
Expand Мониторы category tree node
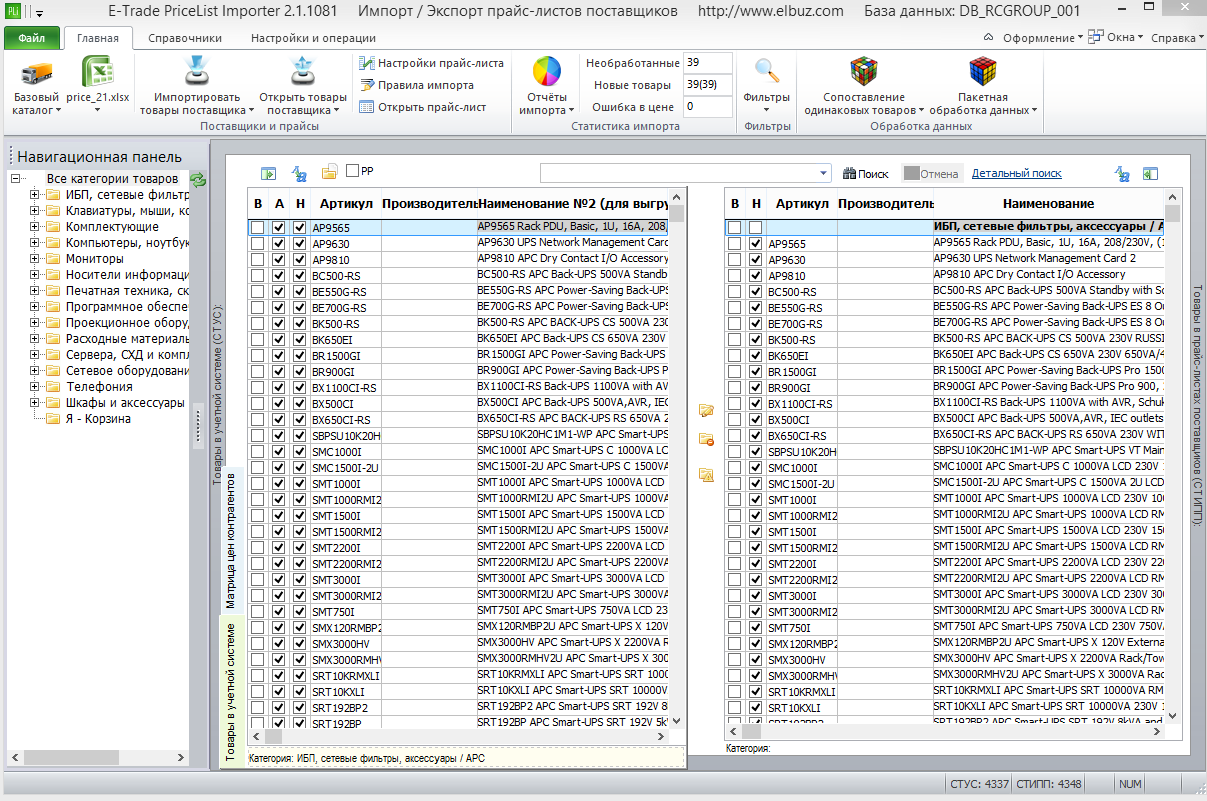coord(35,259)
